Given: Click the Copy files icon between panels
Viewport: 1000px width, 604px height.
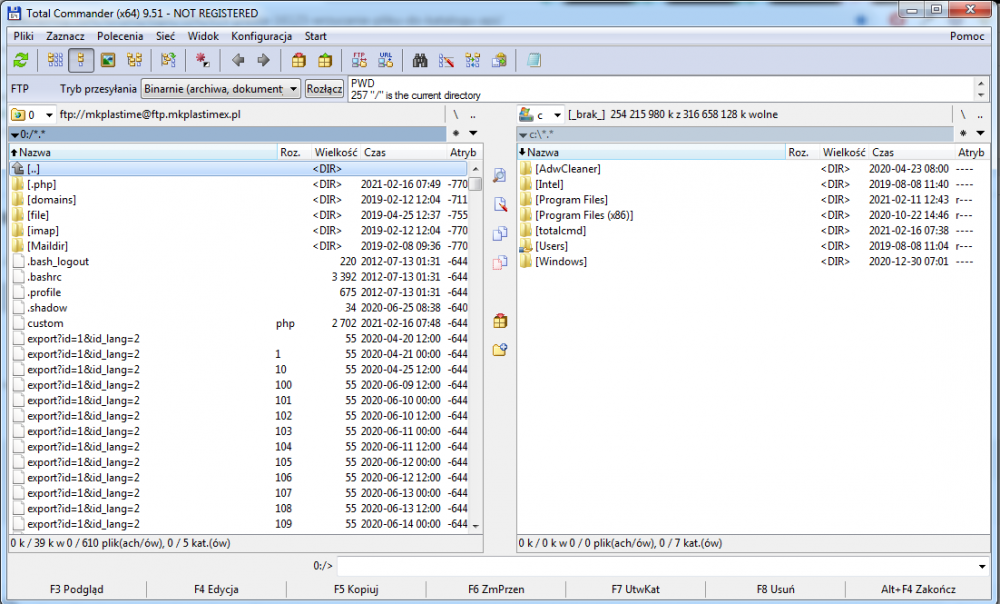Looking at the screenshot, I should pyautogui.click(x=500, y=233).
